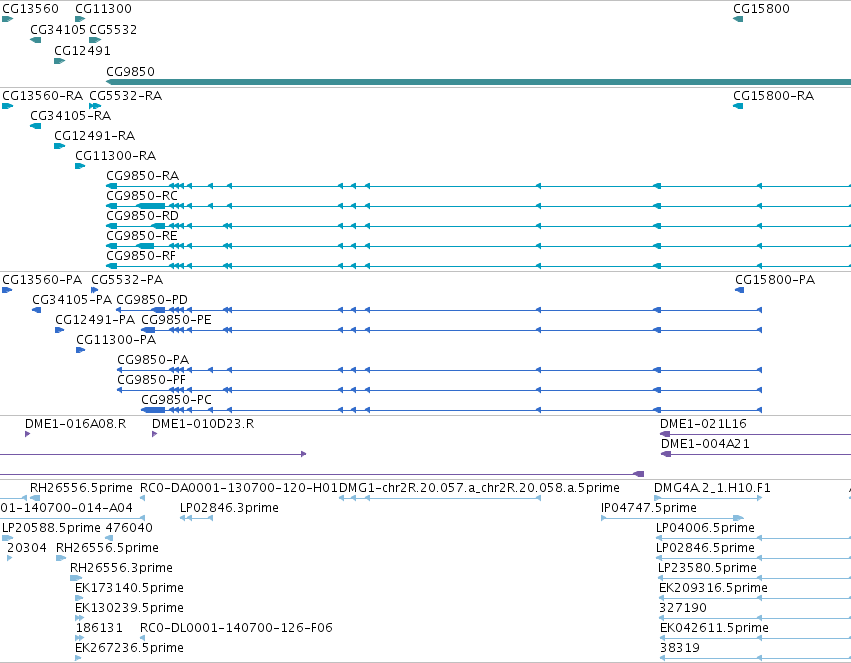Click the 186131 EST label
This screenshot has width=851, height=663.
pos(99,628)
